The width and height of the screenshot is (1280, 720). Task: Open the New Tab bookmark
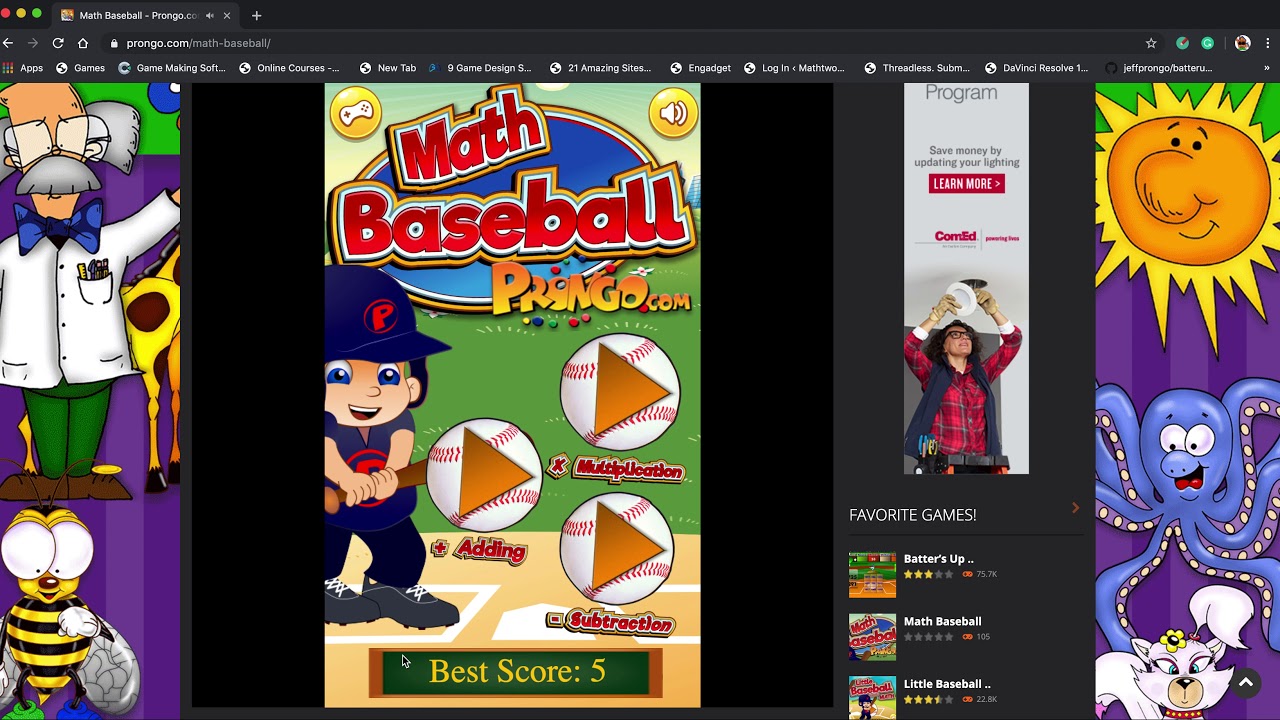click(387, 68)
